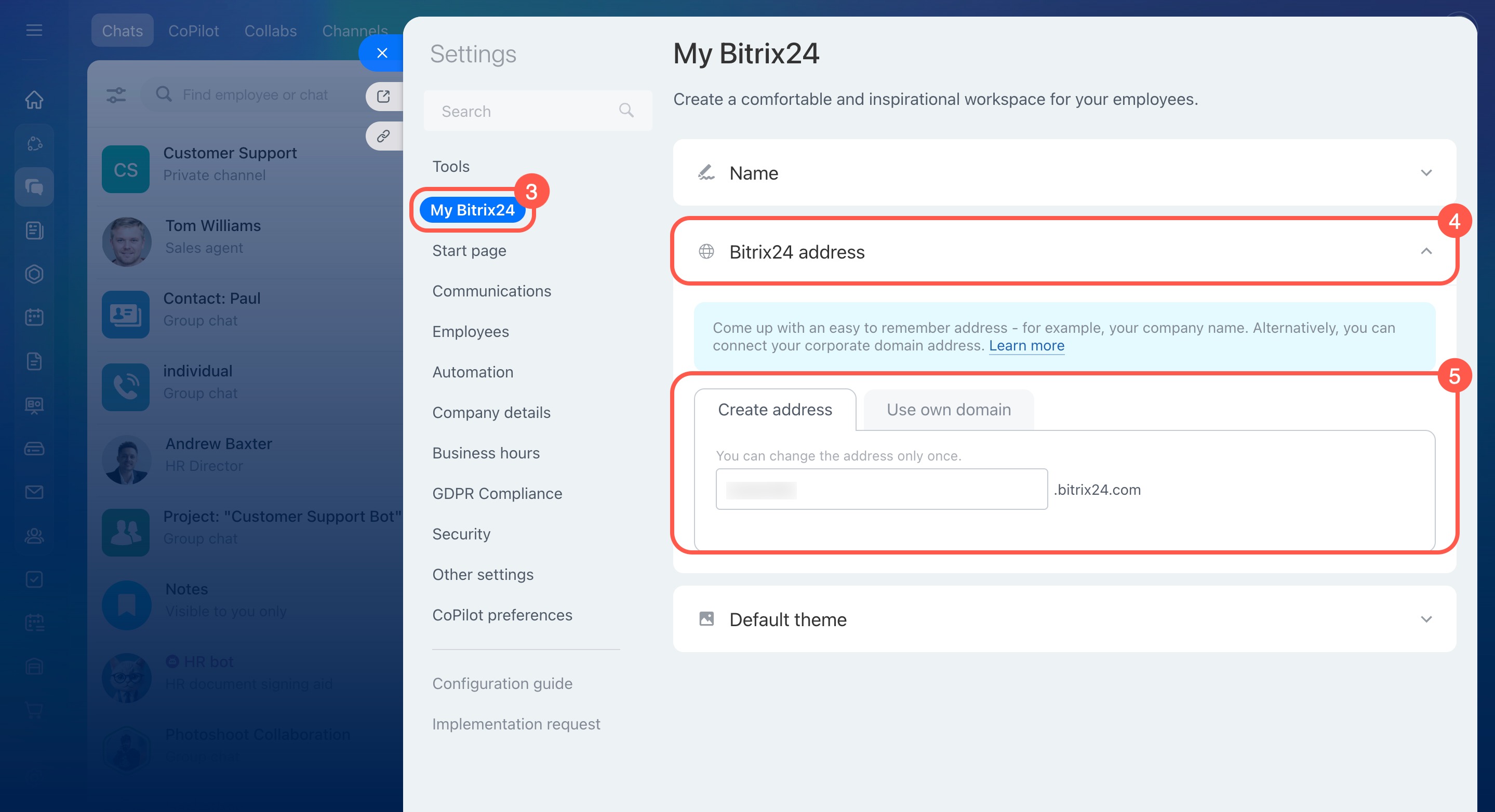Open the calendar icon in sidebar
This screenshot has height=812, width=1495.
34,317
